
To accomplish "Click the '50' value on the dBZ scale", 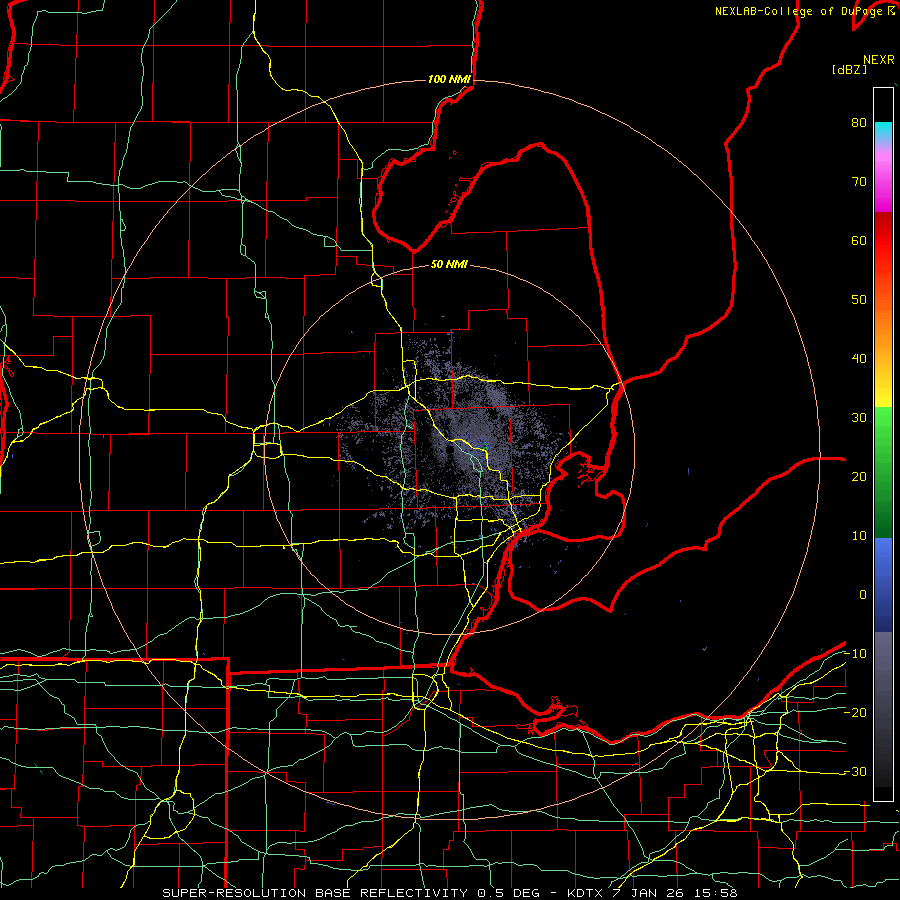I will (x=859, y=300).
